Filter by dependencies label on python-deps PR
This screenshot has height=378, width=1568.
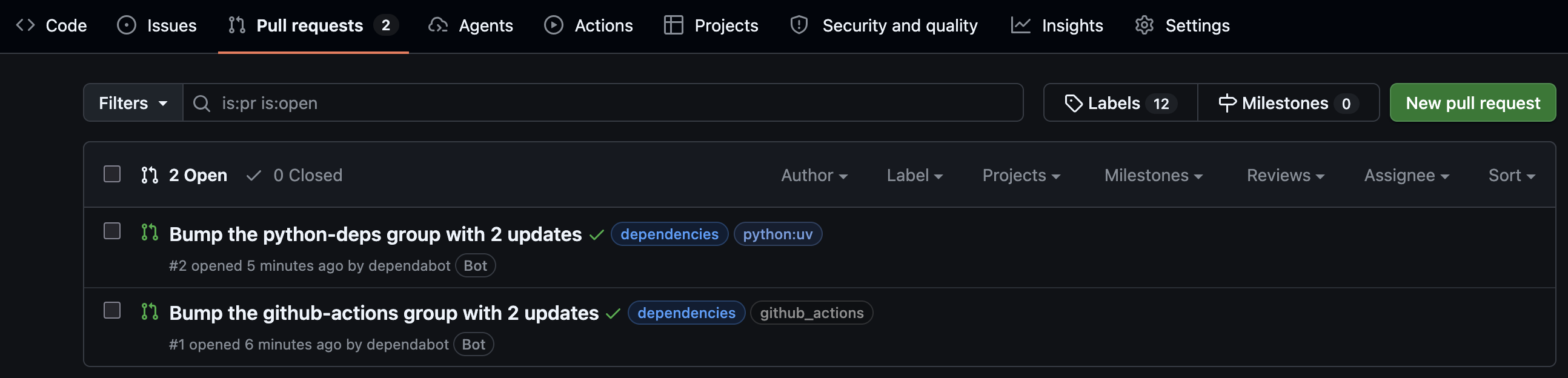tap(669, 234)
